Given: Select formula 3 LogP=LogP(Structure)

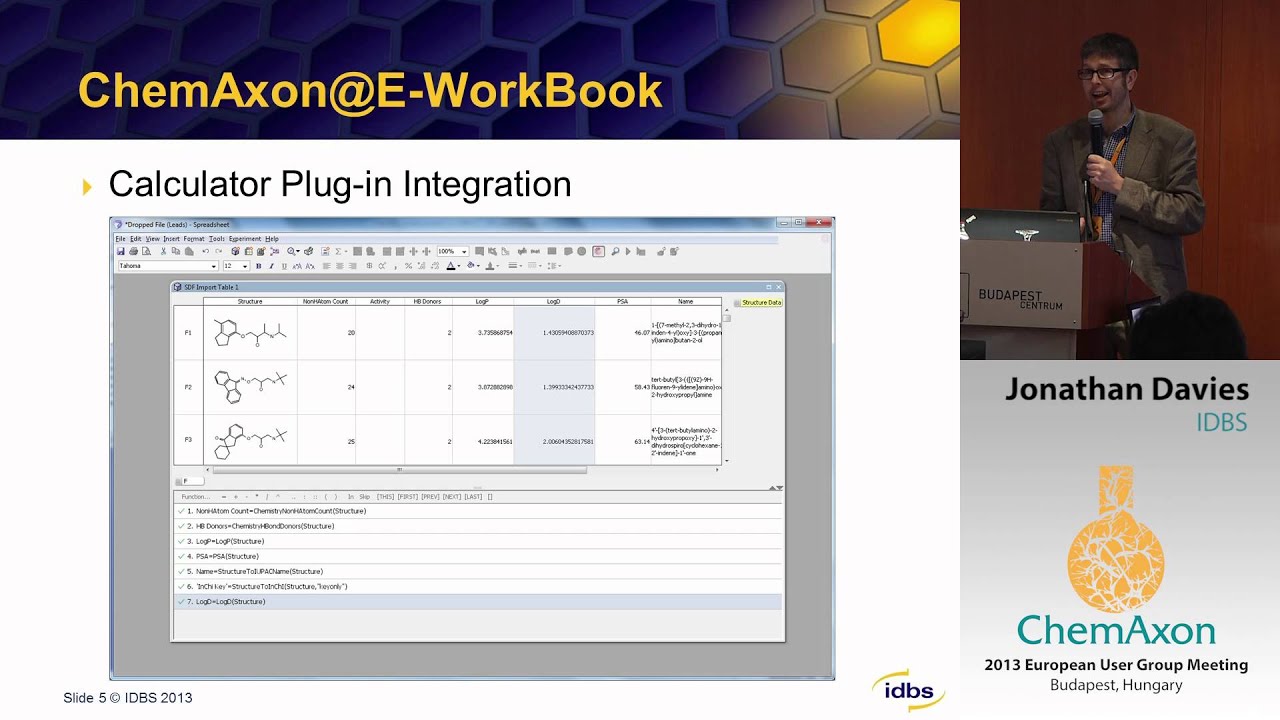Looking at the screenshot, I should tap(478, 541).
